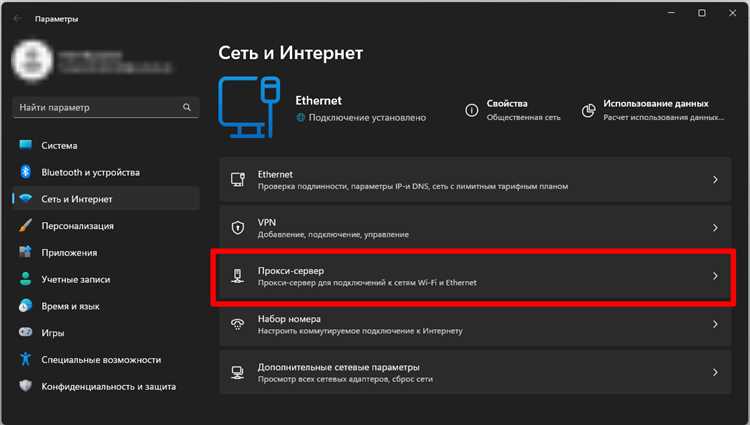The image size is (750, 425).
Task: Click the Свойства info circle icon
Action: tap(472, 110)
